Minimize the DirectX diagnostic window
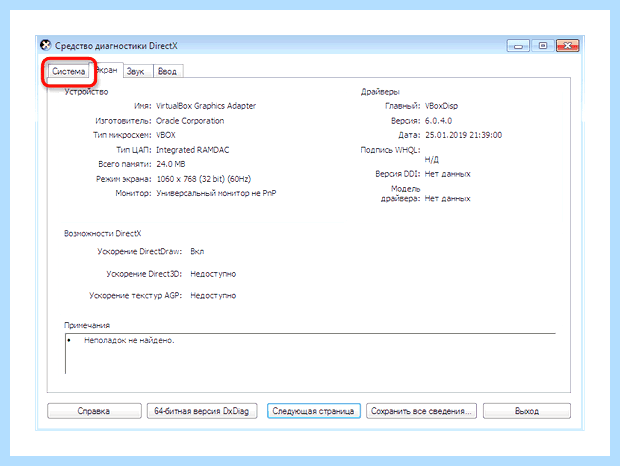The height and width of the screenshot is (466, 620). [x=518, y=46]
